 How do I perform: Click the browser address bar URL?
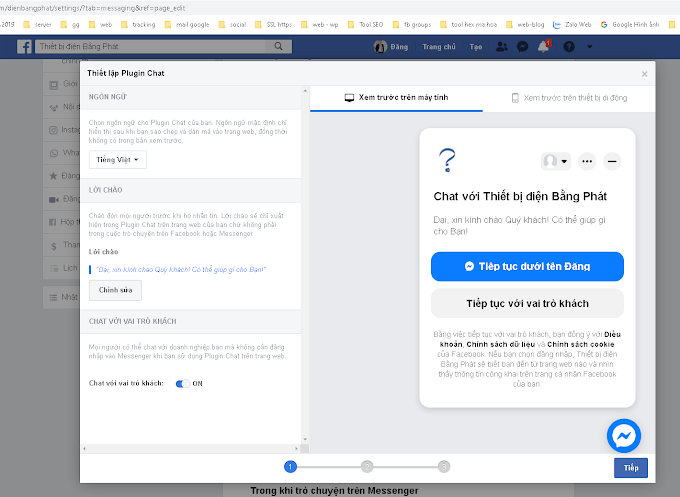93,8
